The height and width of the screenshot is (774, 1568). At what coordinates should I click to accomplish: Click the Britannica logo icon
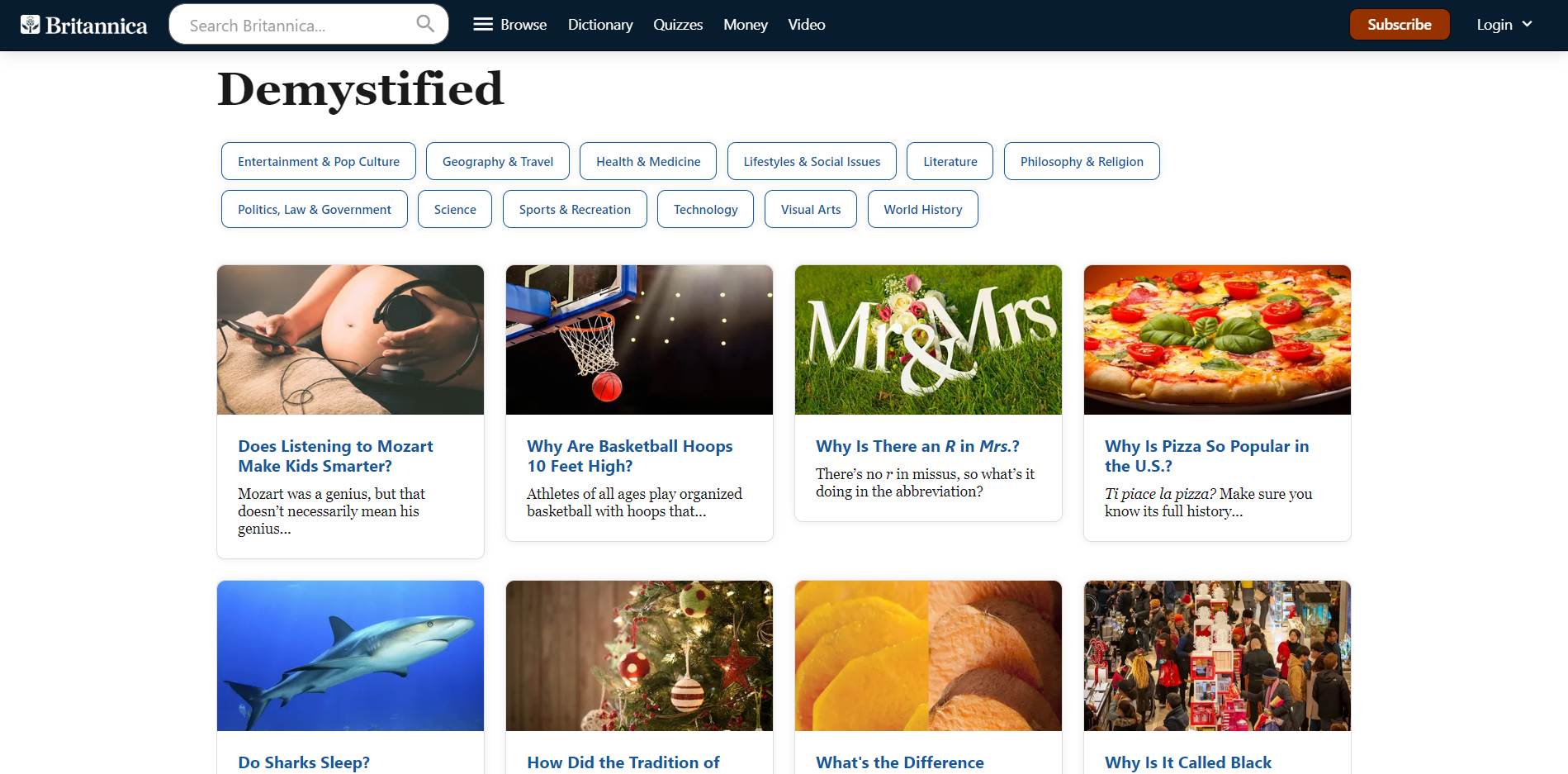point(31,25)
